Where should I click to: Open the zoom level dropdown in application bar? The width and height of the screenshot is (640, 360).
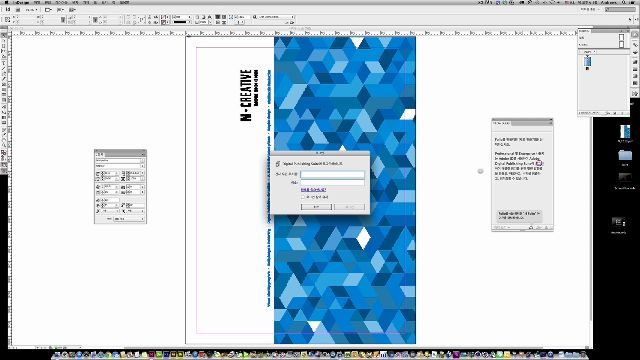coord(31,9)
